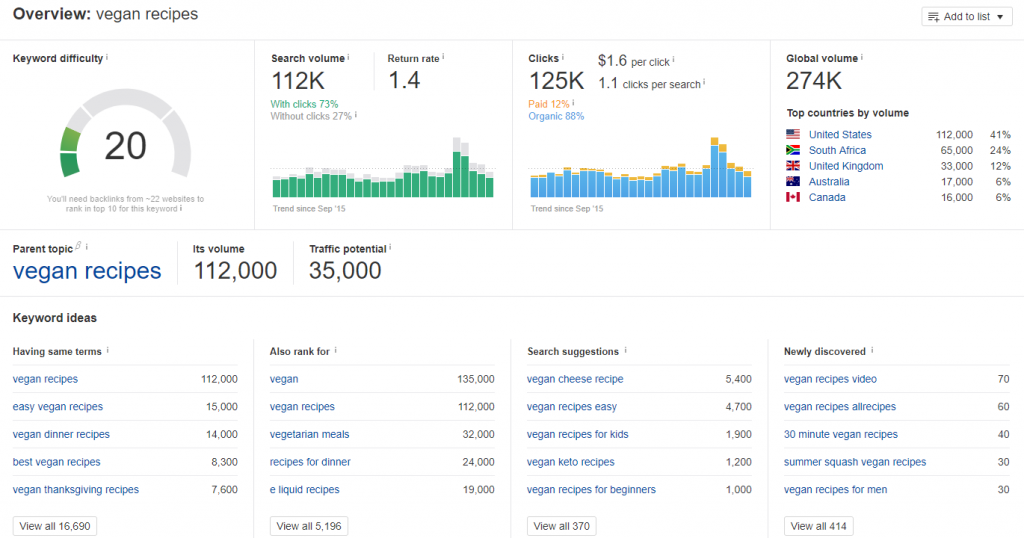Open e liquid recipes keyword

304,489
